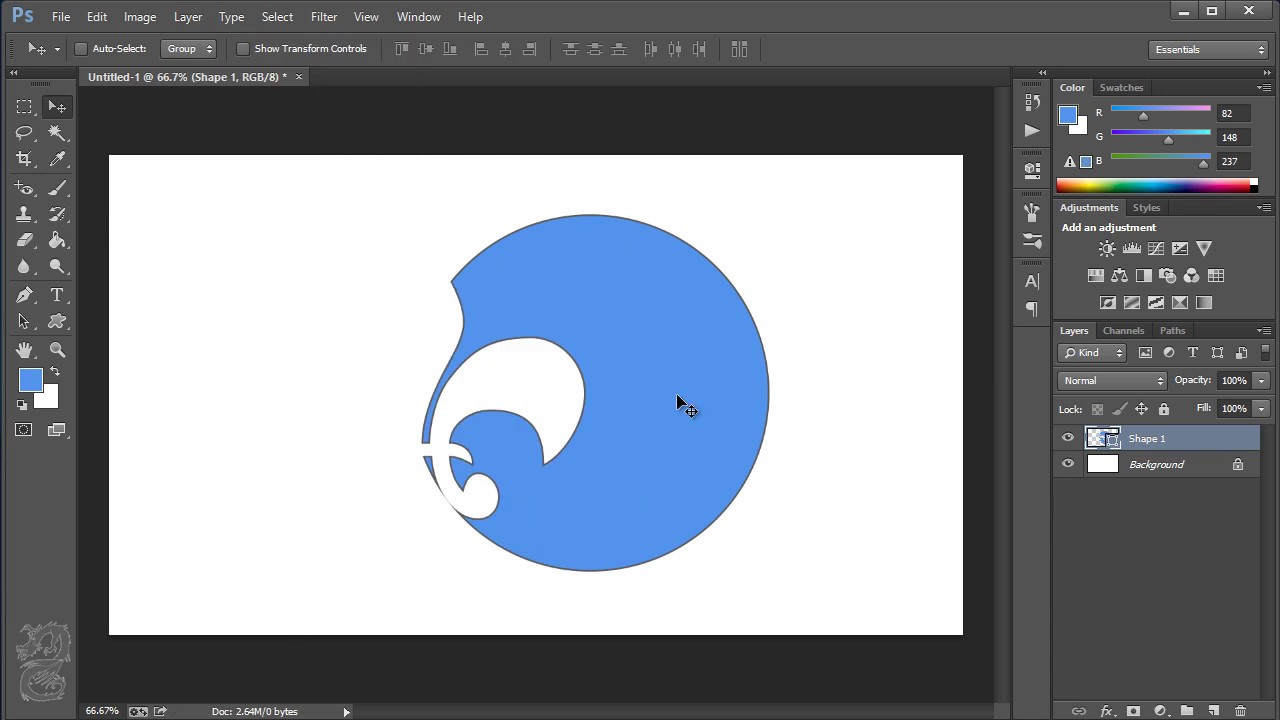Image resolution: width=1280 pixels, height=720 pixels.
Task: Select the Eyedropper tool
Action: pyautogui.click(x=57, y=159)
